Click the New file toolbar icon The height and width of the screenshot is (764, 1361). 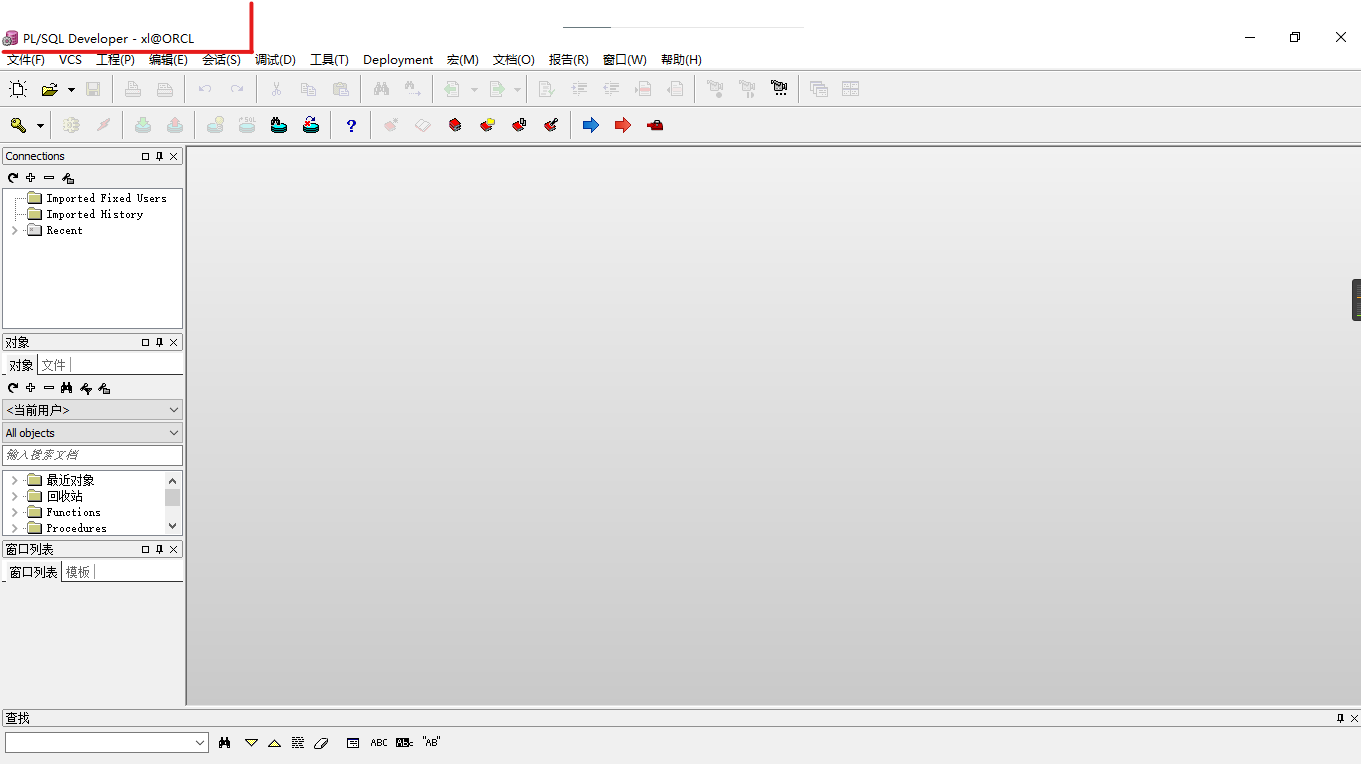coord(18,89)
